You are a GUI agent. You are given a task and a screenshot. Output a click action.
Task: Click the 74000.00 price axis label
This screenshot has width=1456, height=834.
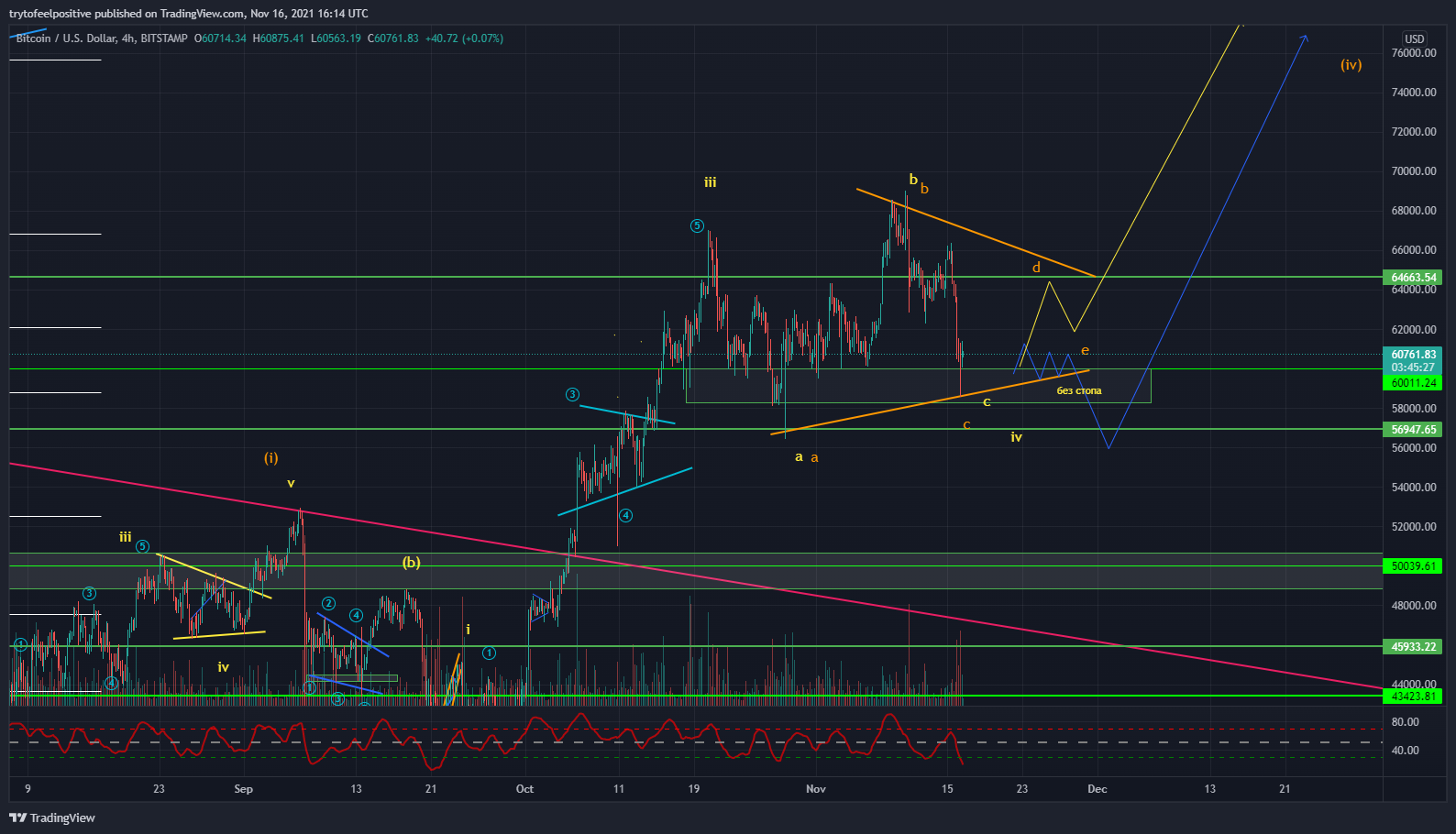point(1414,93)
